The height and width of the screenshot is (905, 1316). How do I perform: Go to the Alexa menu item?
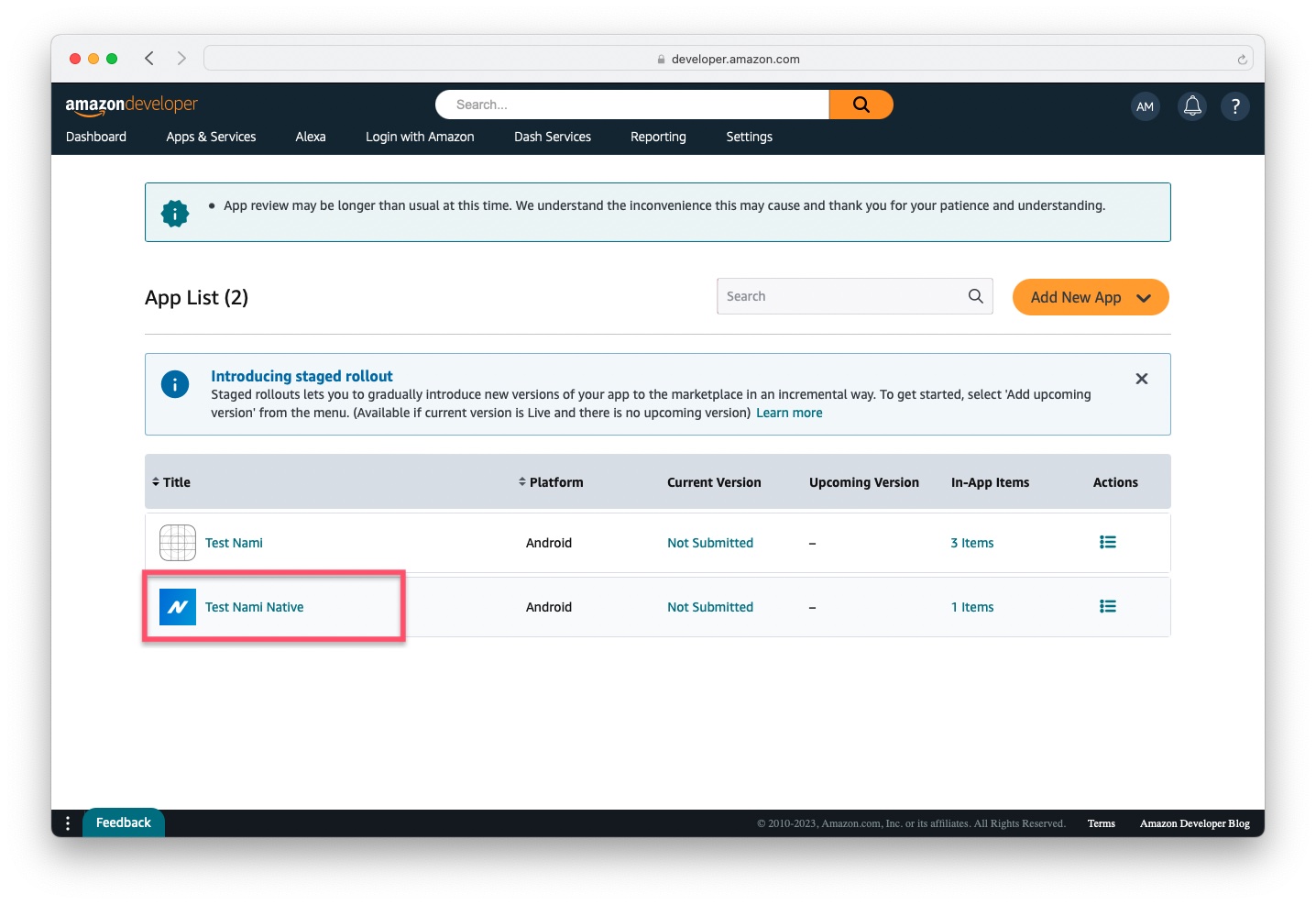point(311,137)
